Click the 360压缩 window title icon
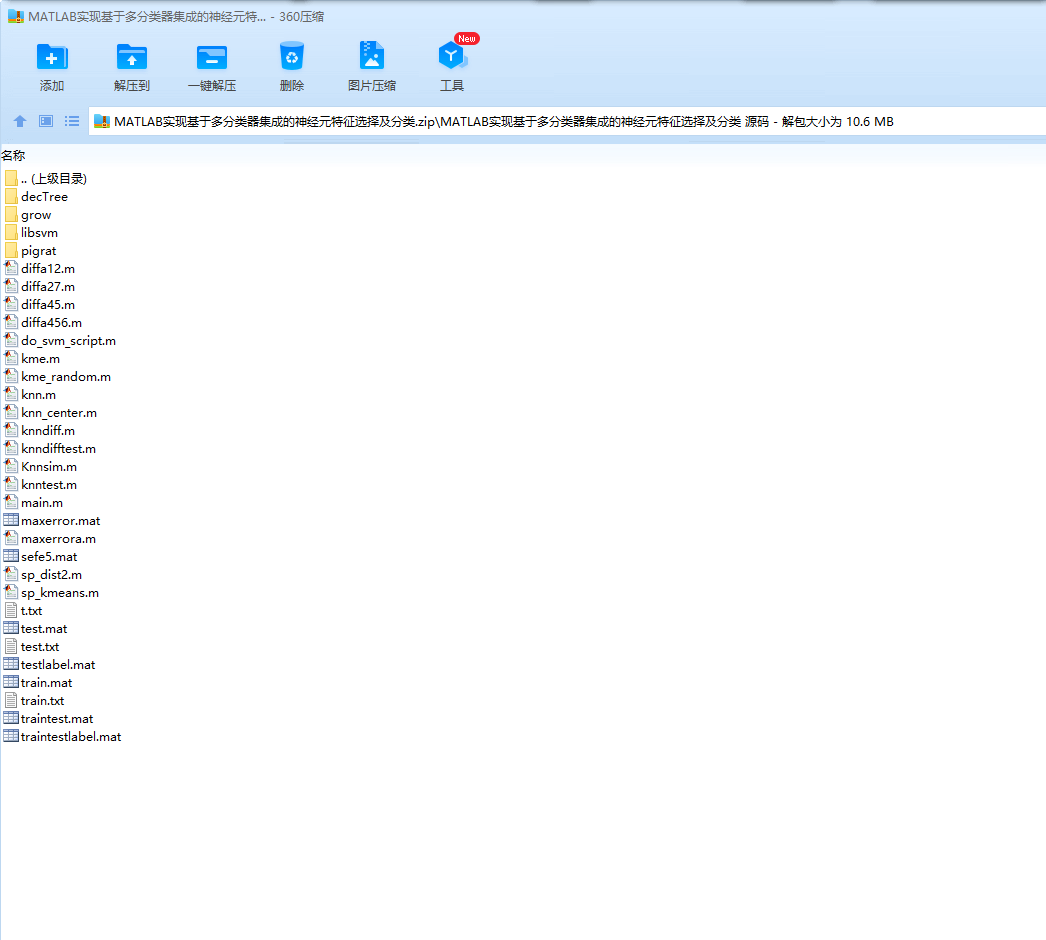The width and height of the screenshot is (1046, 940). point(16,17)
